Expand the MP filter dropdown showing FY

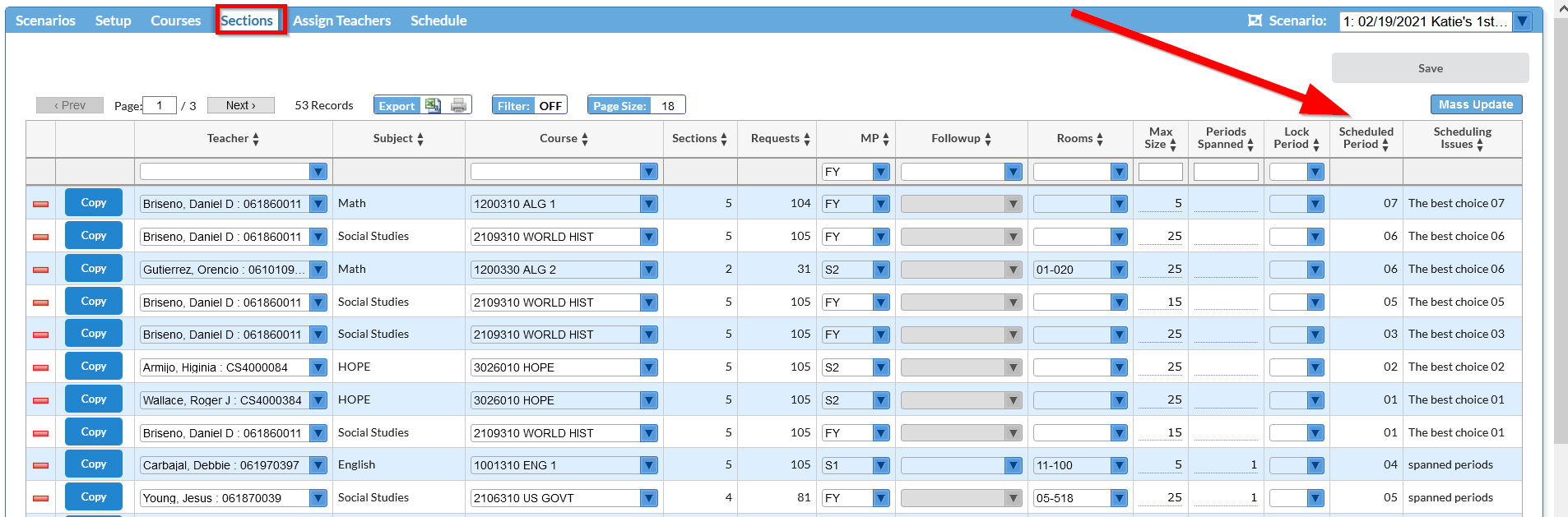point(881,172)
